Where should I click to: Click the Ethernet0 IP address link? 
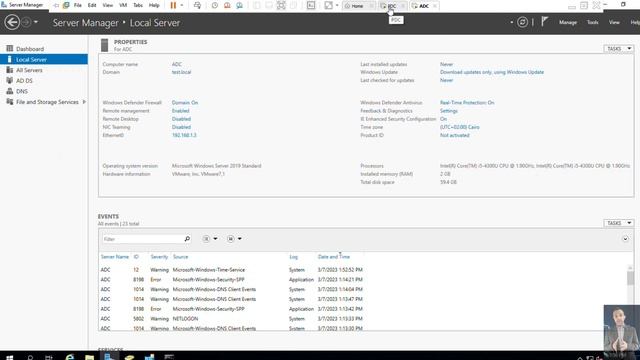click(184, 135)
